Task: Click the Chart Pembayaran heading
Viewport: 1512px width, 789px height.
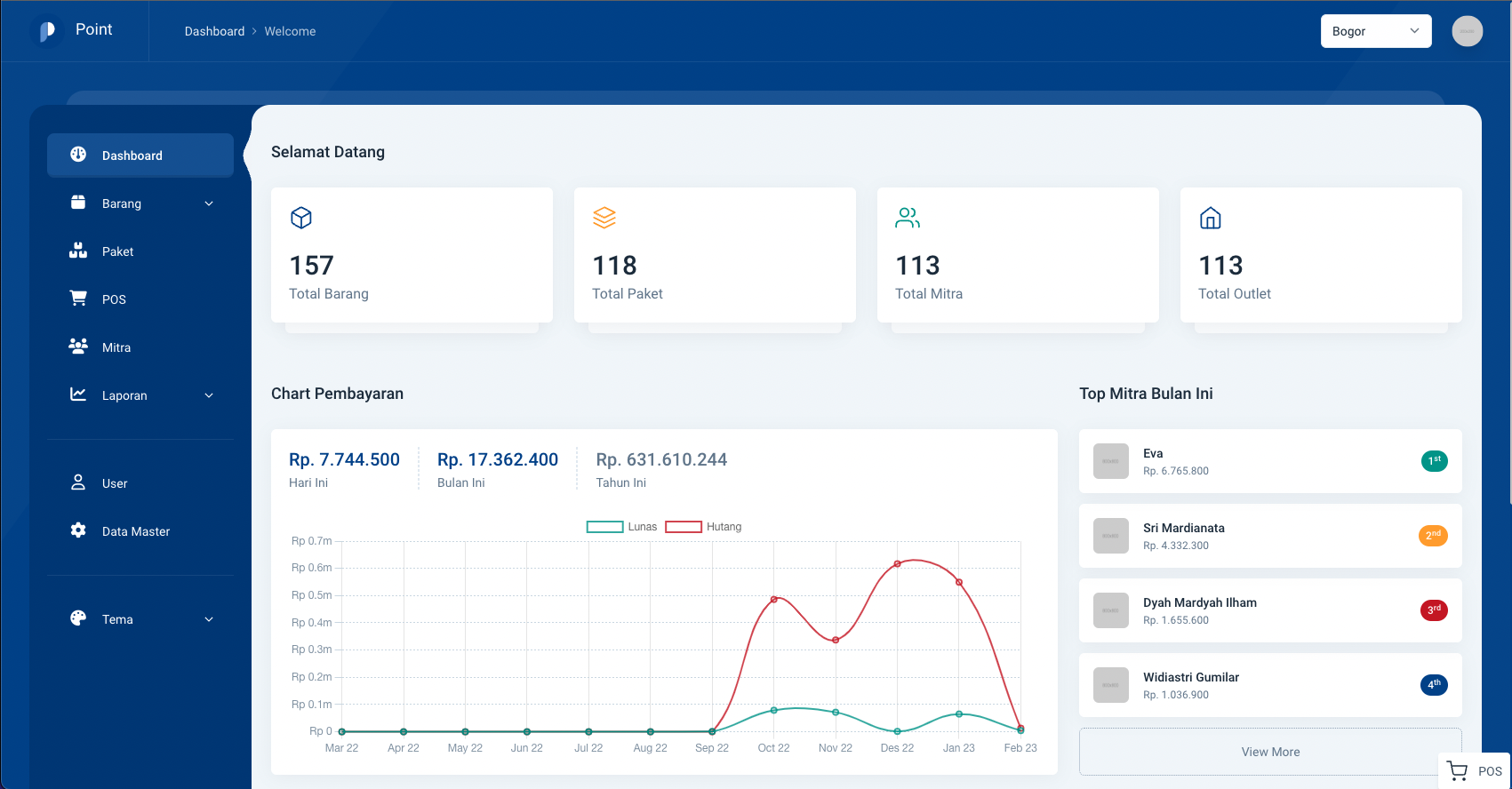Action: click(337, 394)
